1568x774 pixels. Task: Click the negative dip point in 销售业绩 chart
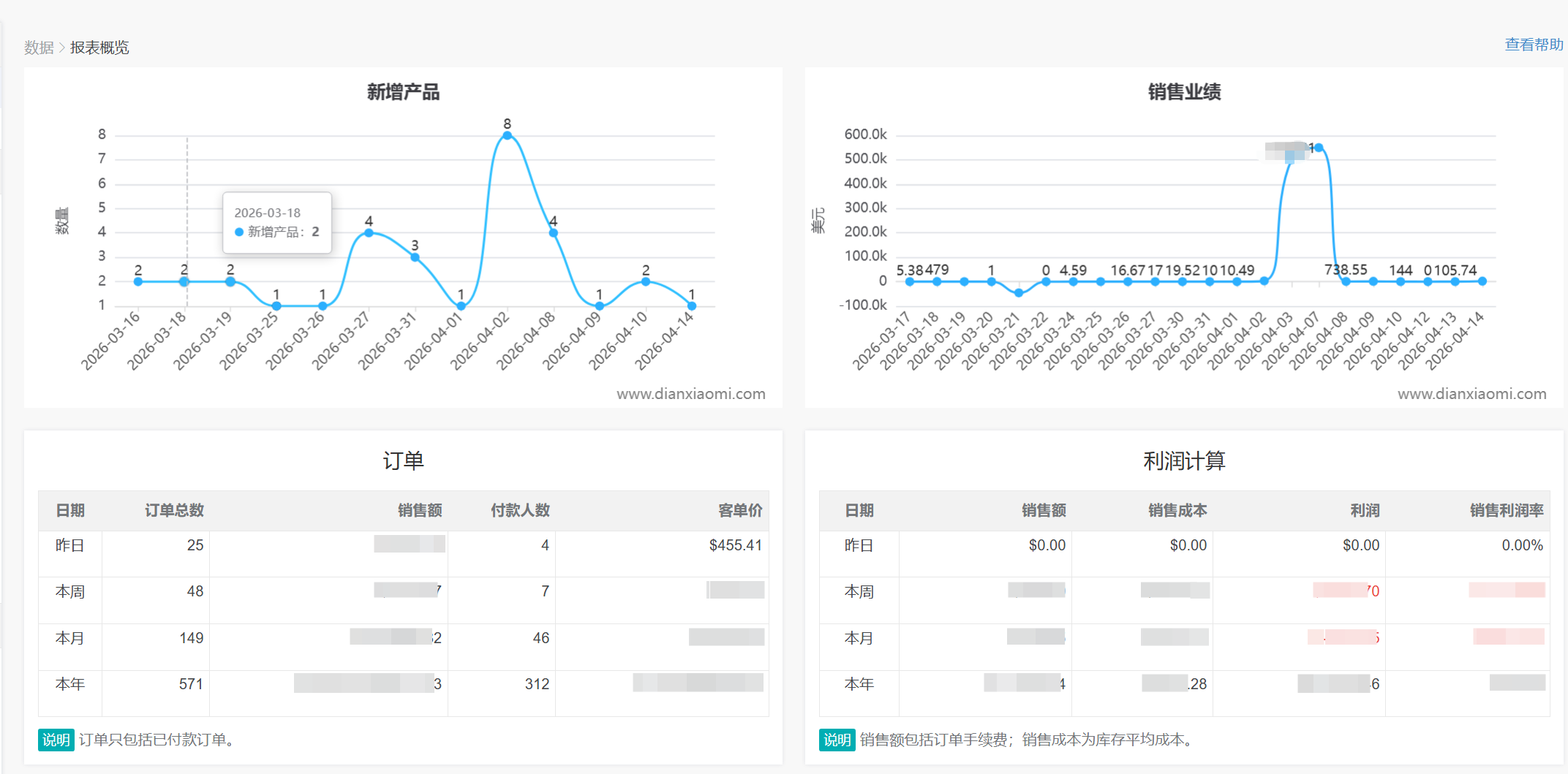coord(1019,292)
